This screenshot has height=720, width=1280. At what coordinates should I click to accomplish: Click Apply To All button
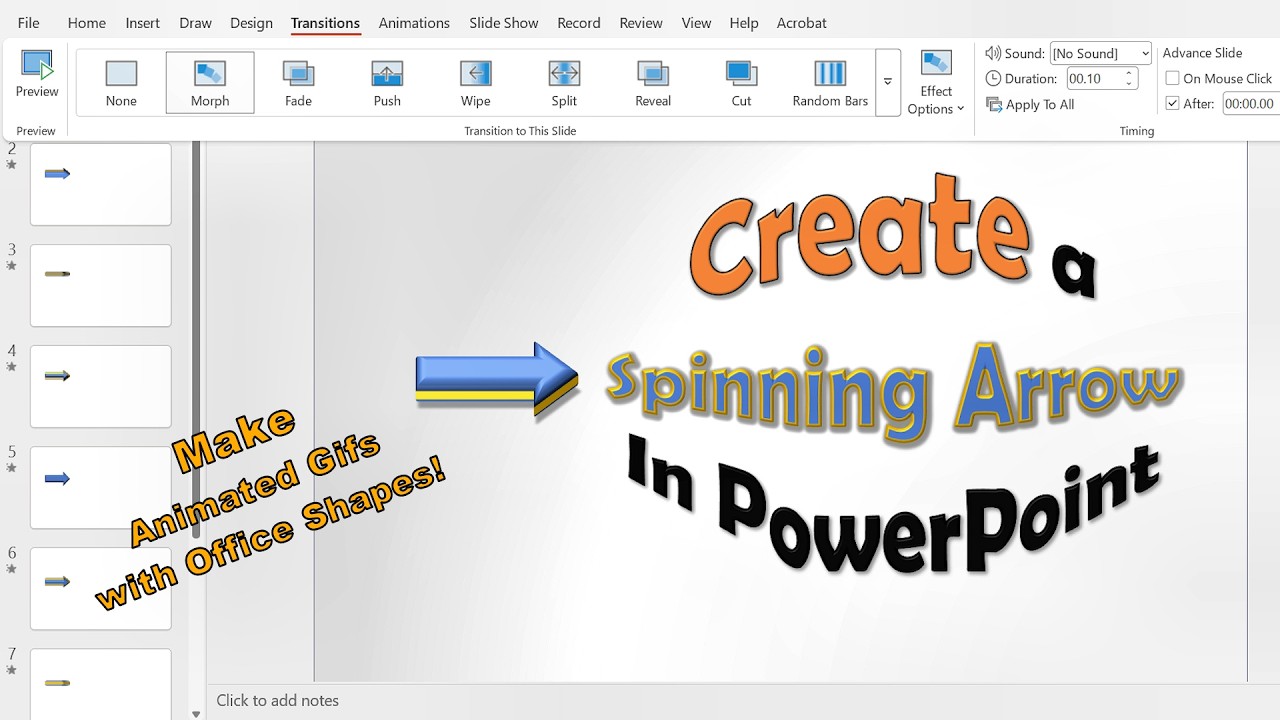click(x=1030, y=104)
